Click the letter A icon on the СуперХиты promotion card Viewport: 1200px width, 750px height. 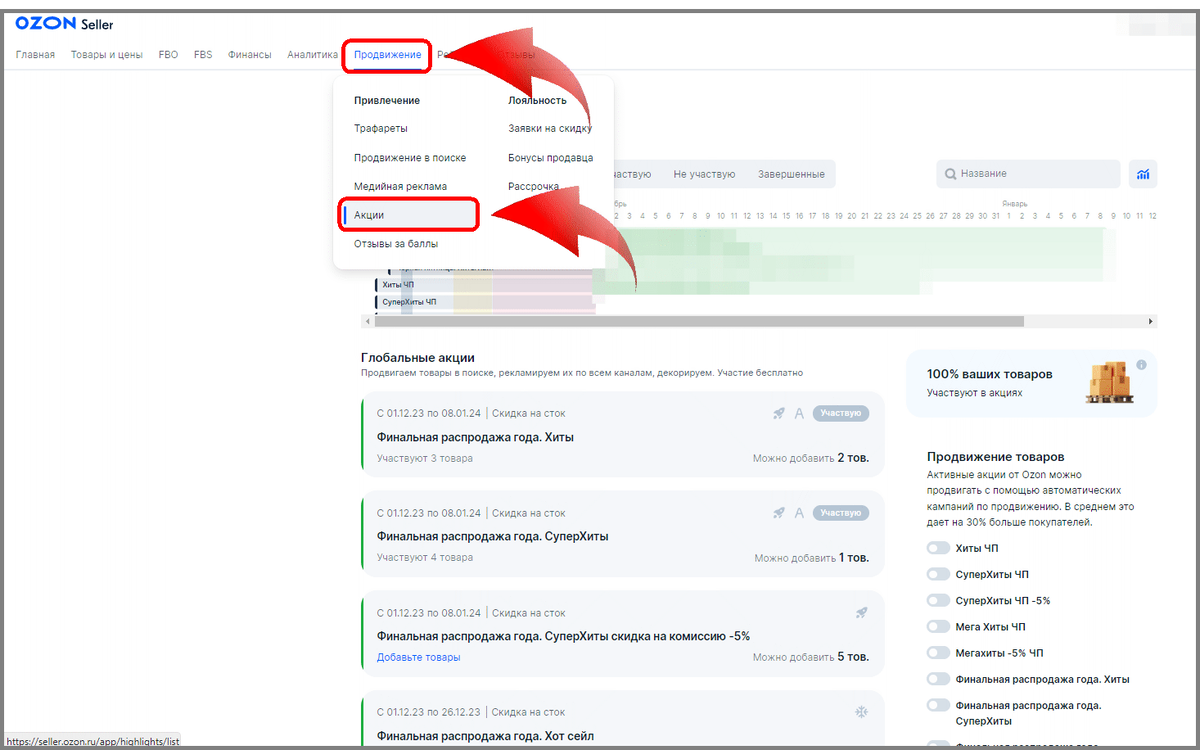[799, 512]
